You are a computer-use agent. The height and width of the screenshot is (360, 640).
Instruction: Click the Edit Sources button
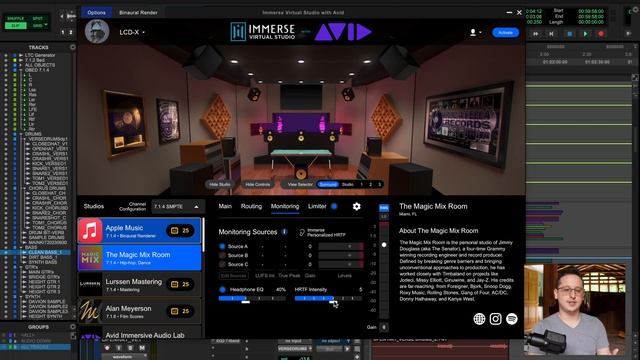[233, 276]
